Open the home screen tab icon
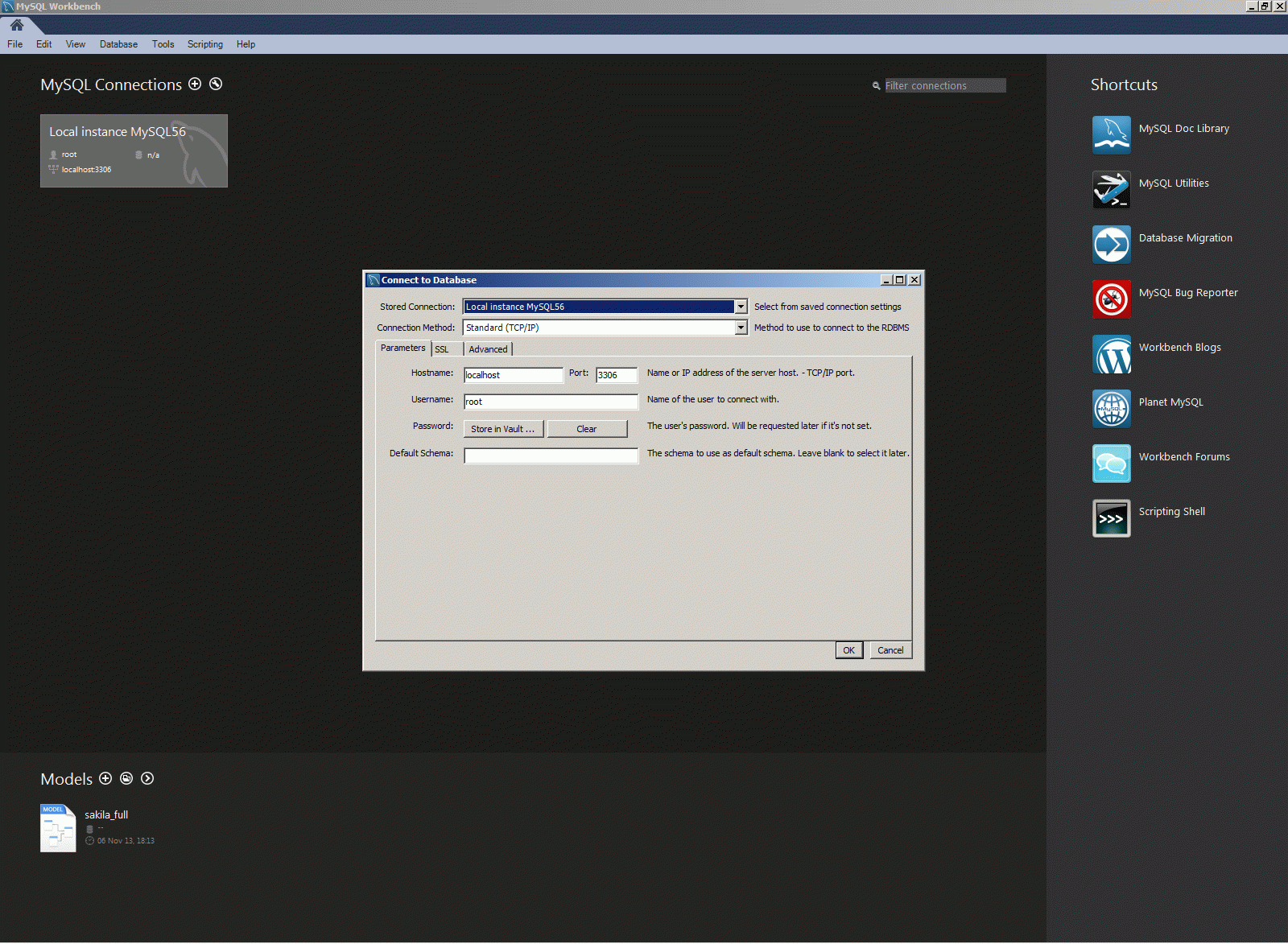1288x944 pixels. click(x=17, y=25)
